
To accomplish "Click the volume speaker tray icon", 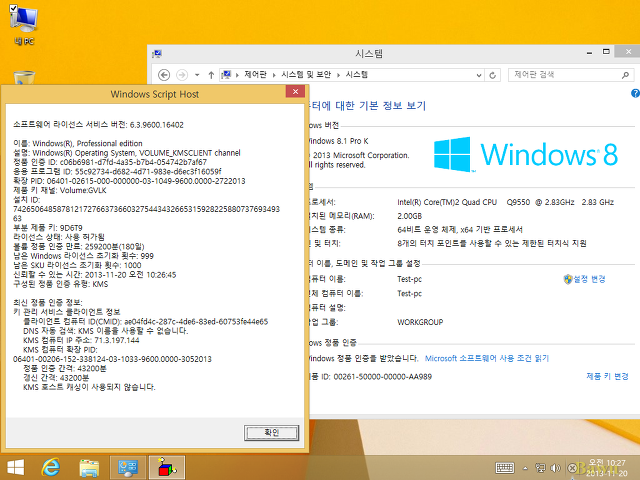I will pyautogui.click(x=555, y=468).
